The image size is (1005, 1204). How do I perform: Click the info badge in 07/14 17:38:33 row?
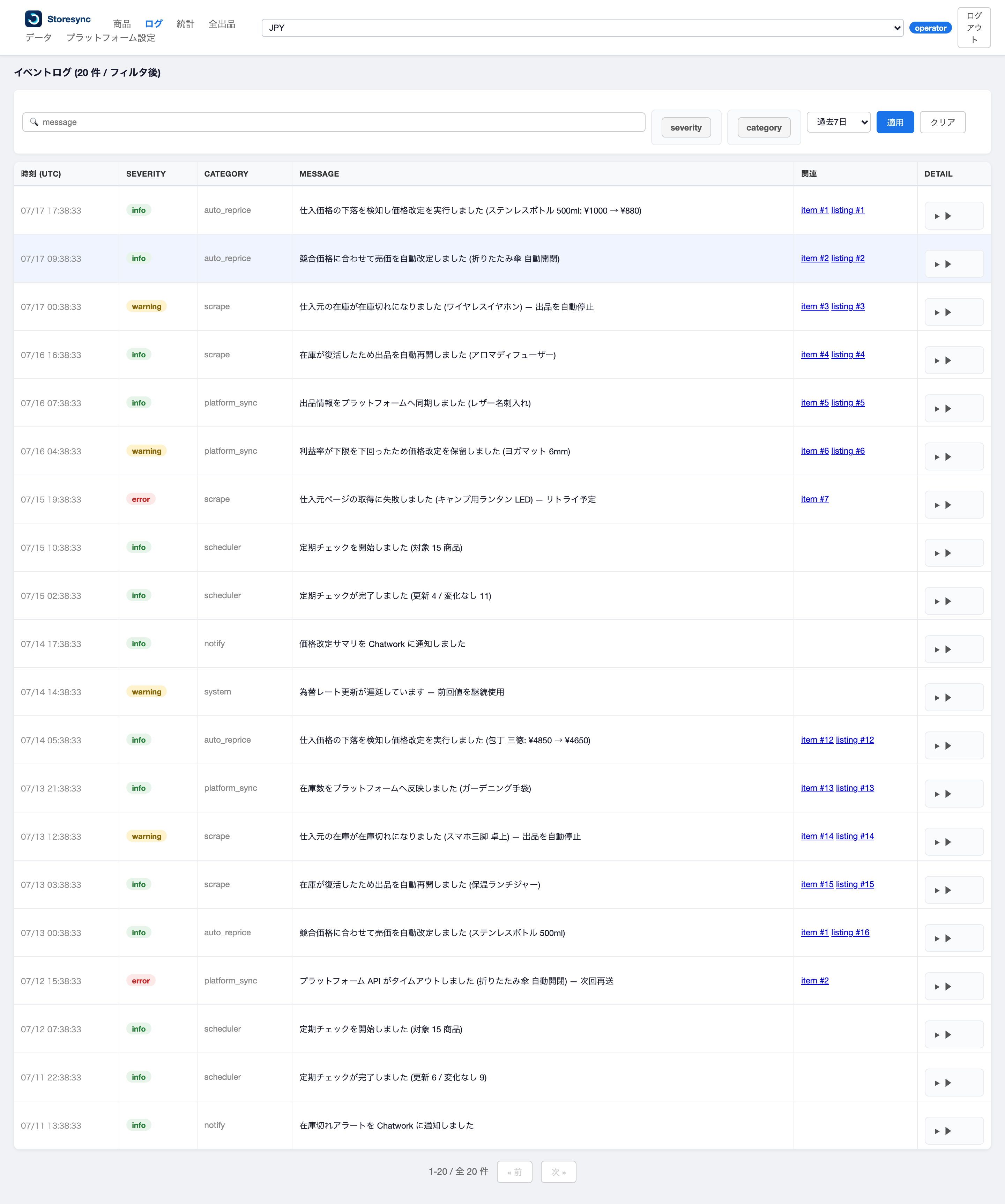[x=138, y=643]
